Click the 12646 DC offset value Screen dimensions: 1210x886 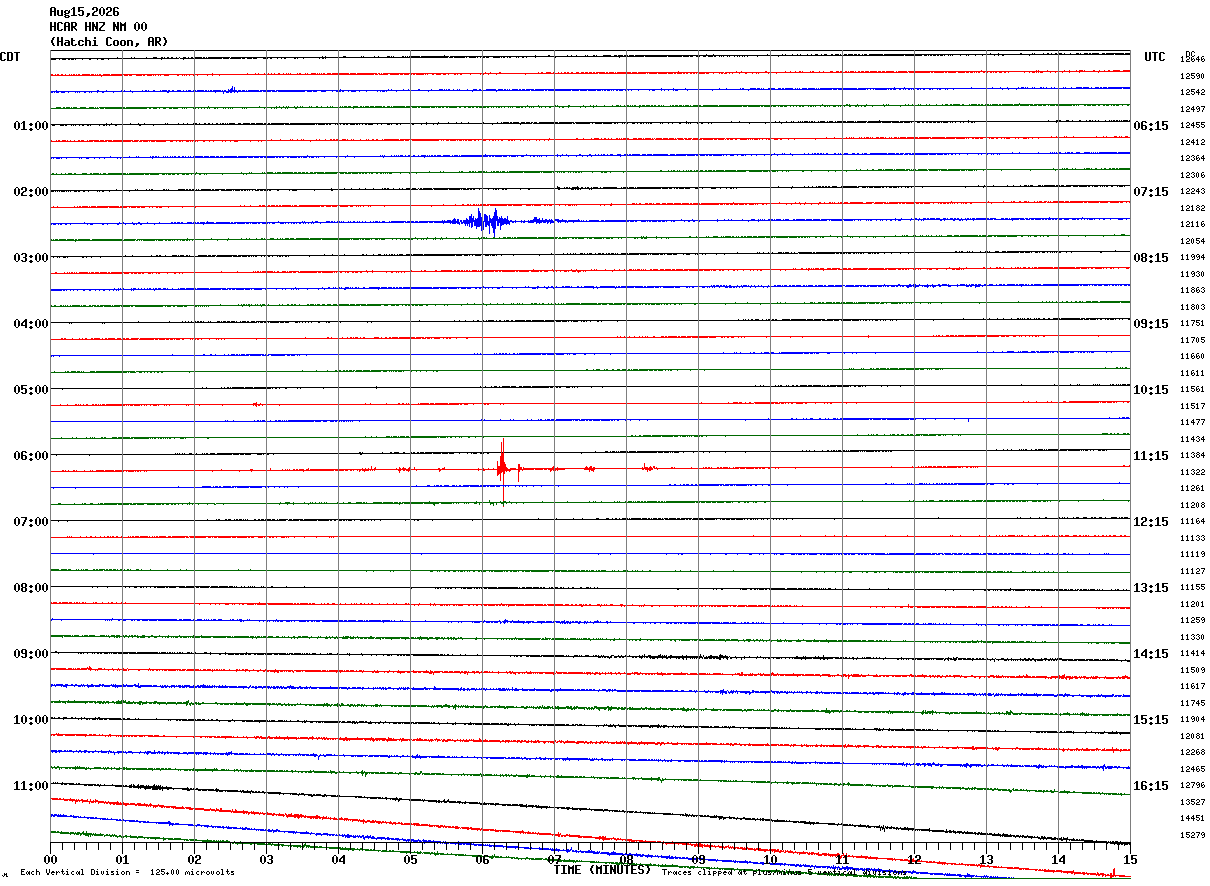(x=1192, y=60)
